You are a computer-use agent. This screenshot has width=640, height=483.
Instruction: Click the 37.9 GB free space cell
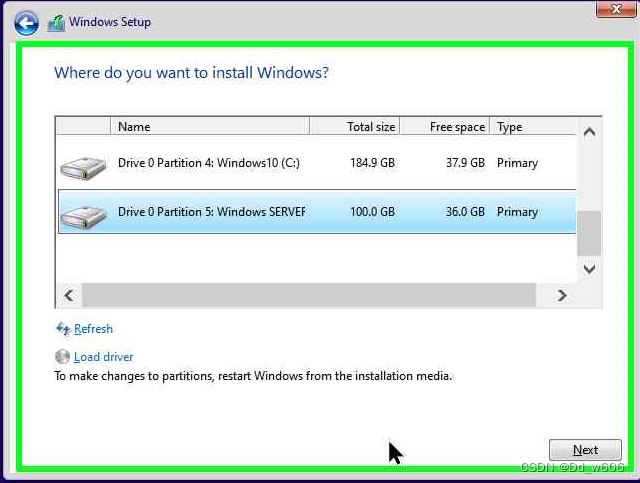pos(465,163)
